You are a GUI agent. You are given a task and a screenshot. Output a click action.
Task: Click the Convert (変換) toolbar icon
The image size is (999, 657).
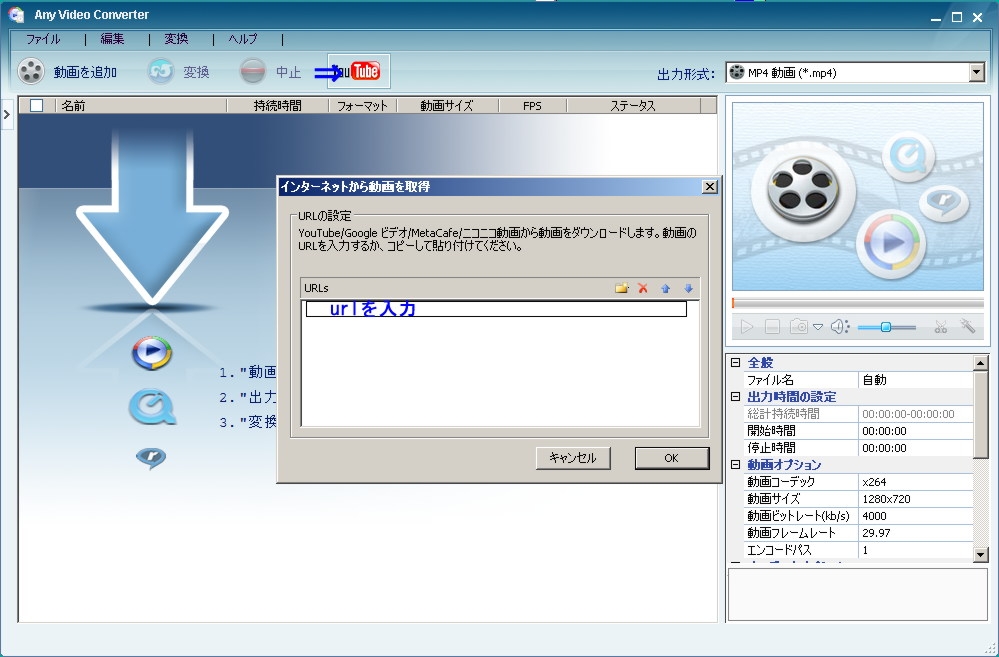coord(161,71)
